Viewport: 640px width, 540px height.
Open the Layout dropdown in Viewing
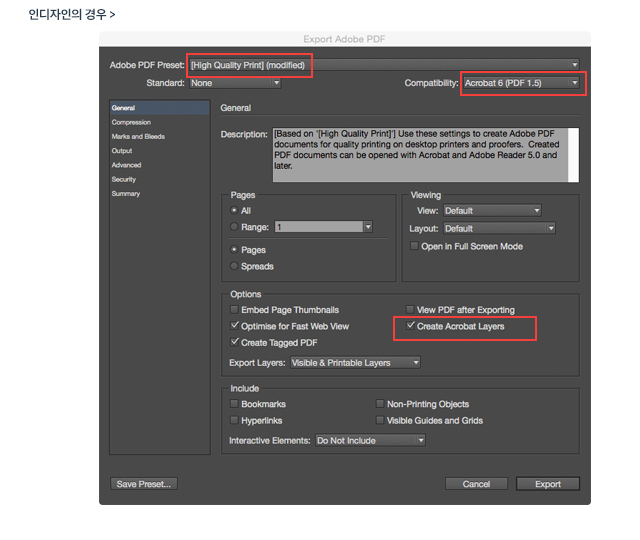pyautogui.click(x=500, y=228)
